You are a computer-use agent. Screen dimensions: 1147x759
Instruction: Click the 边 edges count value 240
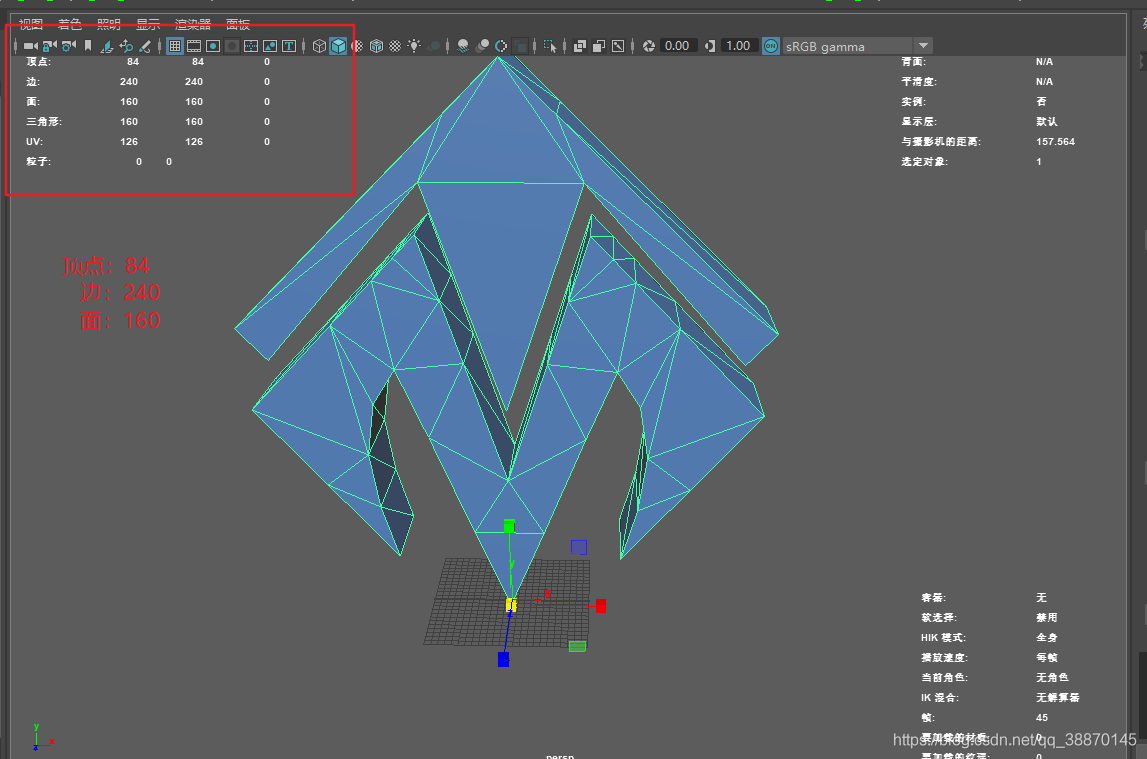(x=129, y=81)
